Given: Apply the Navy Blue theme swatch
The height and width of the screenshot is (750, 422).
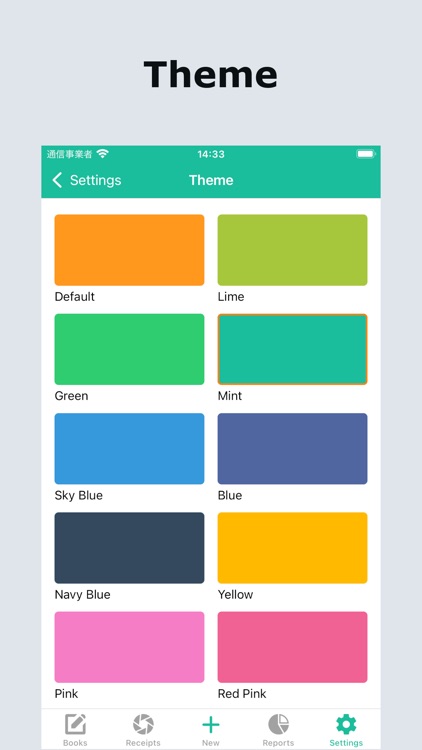Looking at the screenshot, I should pyautogui.click(x=129, y=548).
